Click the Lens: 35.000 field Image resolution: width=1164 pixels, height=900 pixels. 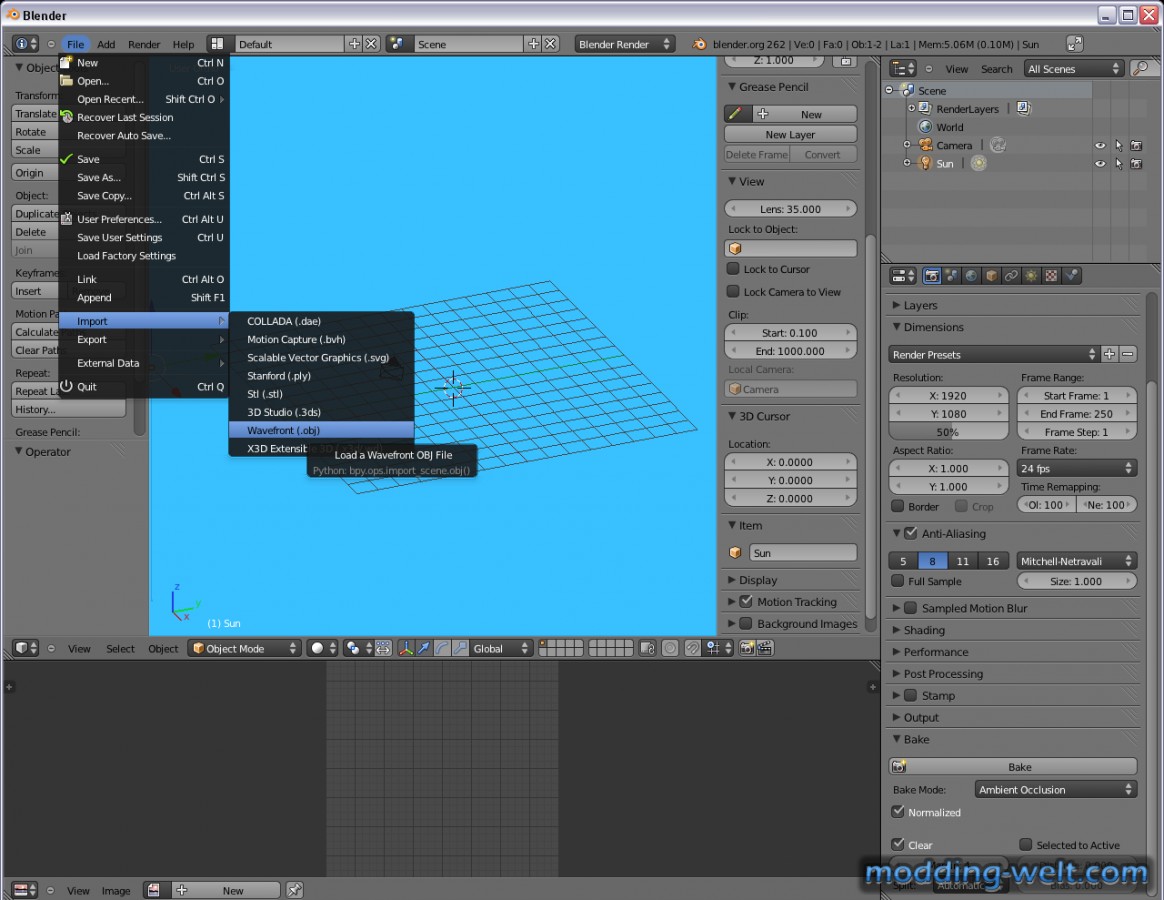[x=790, y=209]
